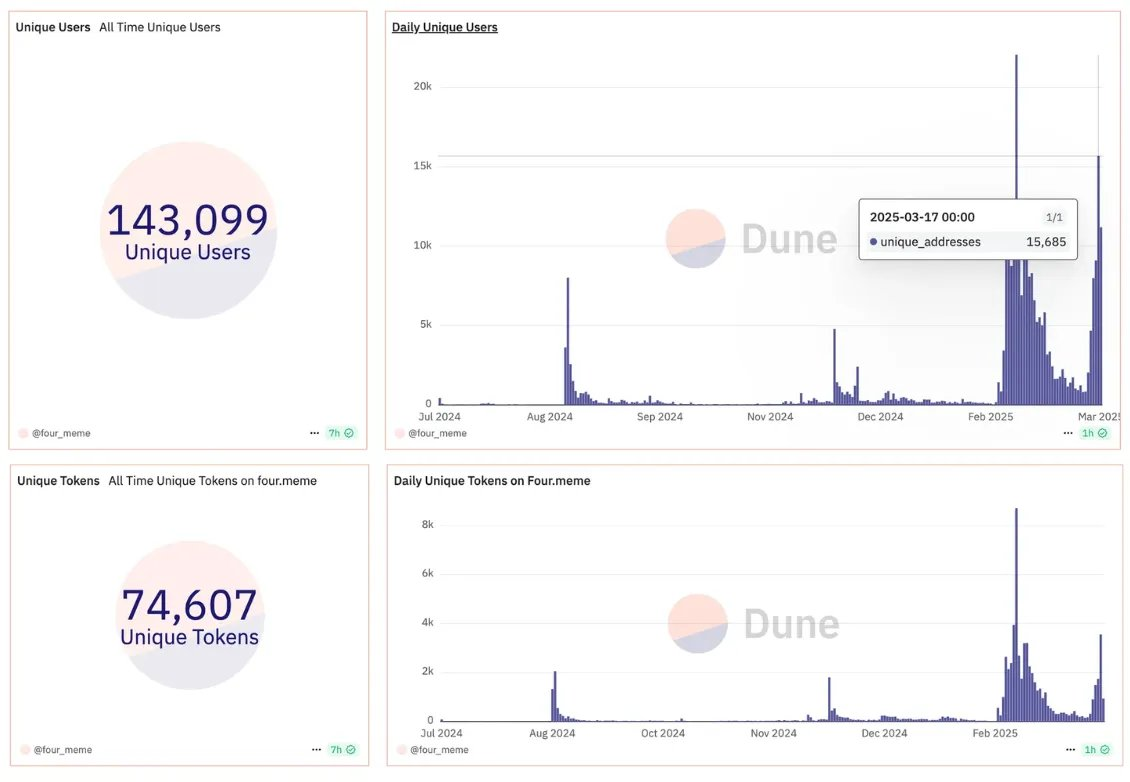Viewport: 1130px width, 782px height.
Task: Open @four_meme profile under Unique Tokens panel
Action: [x=61, y=749]
